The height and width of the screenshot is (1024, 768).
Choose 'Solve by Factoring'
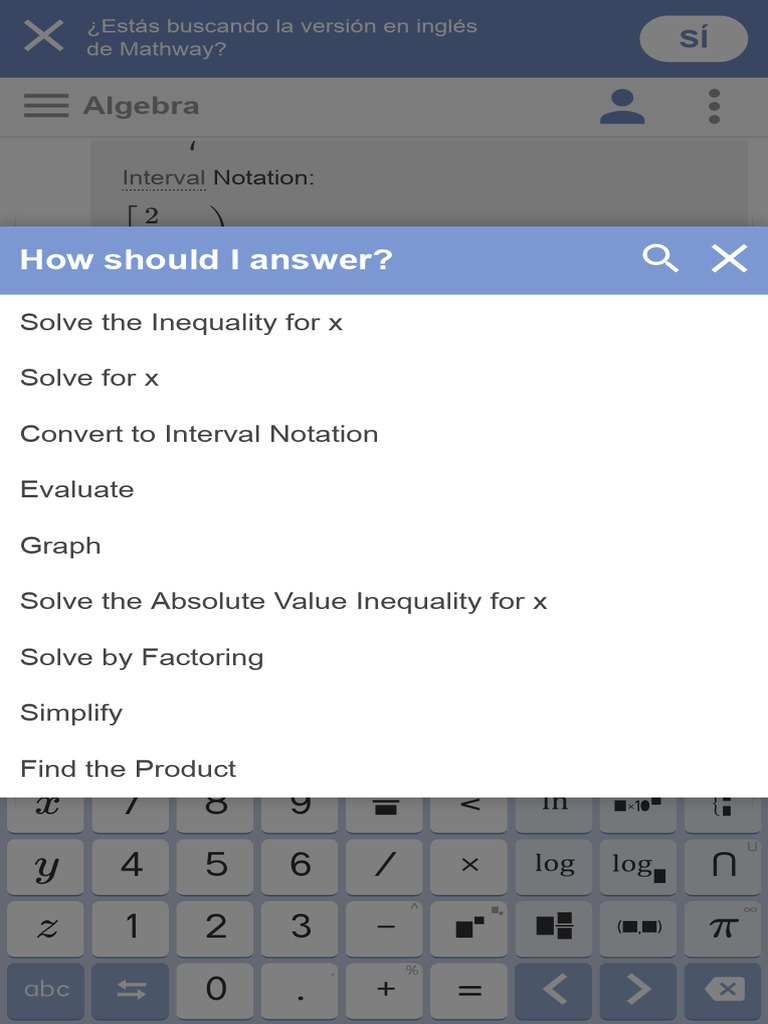pyautogui.click(x=142, y=657)
